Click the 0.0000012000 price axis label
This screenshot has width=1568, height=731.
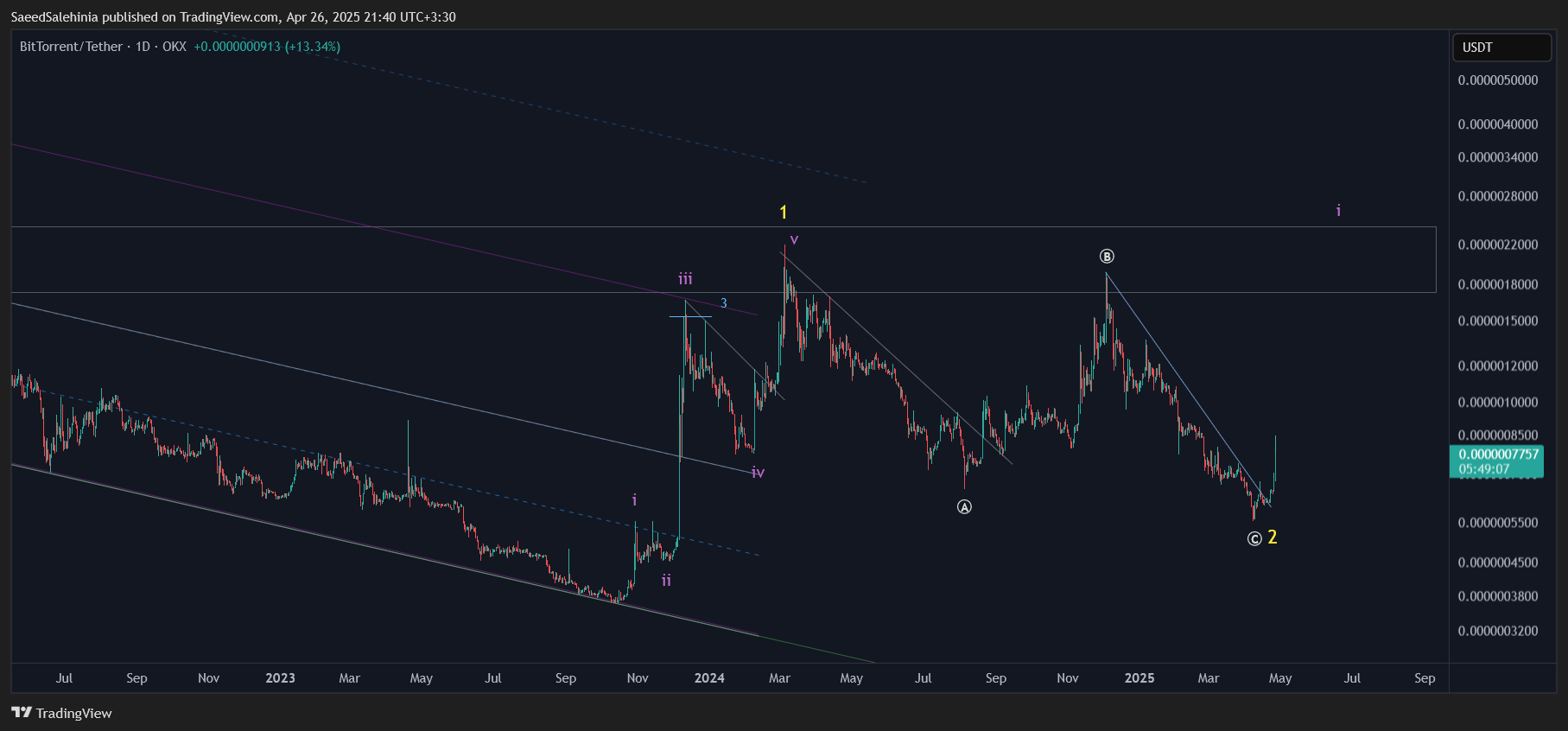click(1498, 365)
